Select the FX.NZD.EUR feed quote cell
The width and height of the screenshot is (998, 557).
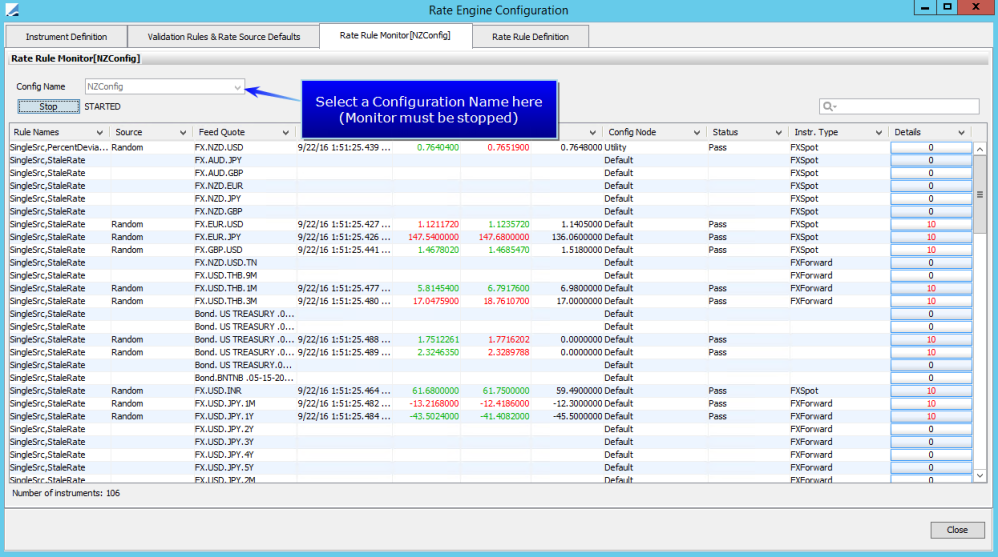pyautogui.click(x=244, y=186)
